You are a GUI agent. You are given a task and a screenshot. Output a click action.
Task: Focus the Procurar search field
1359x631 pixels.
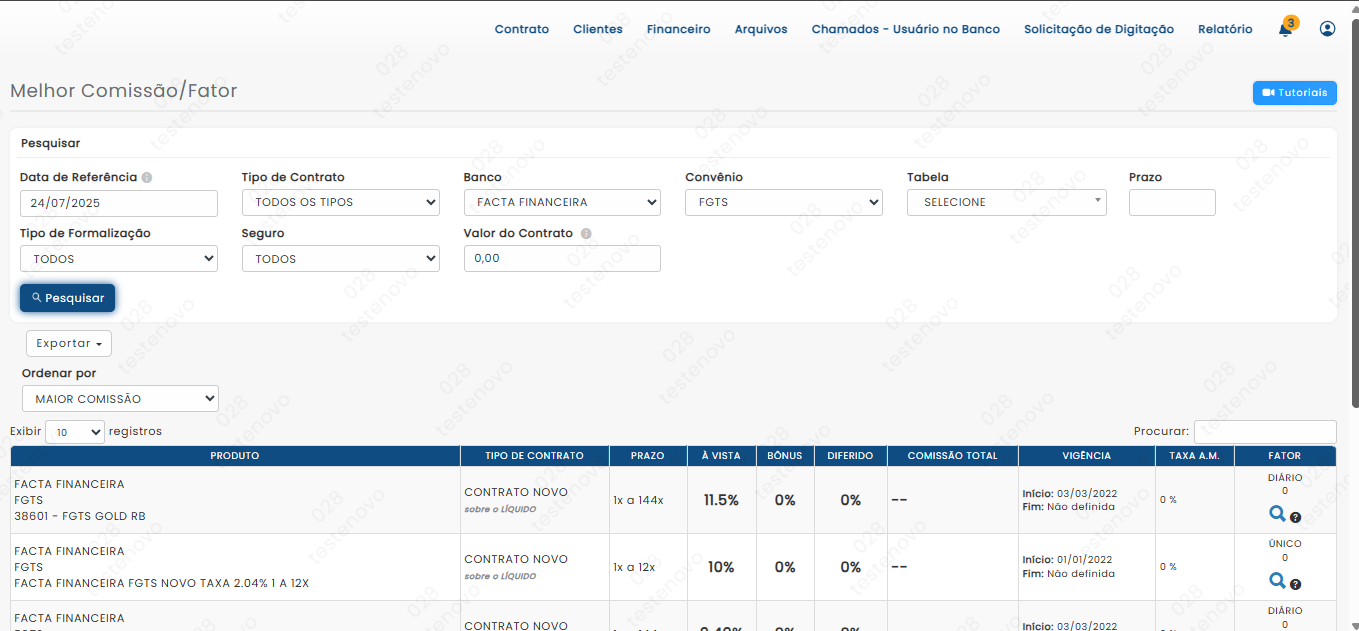[x=1264, y=432]
